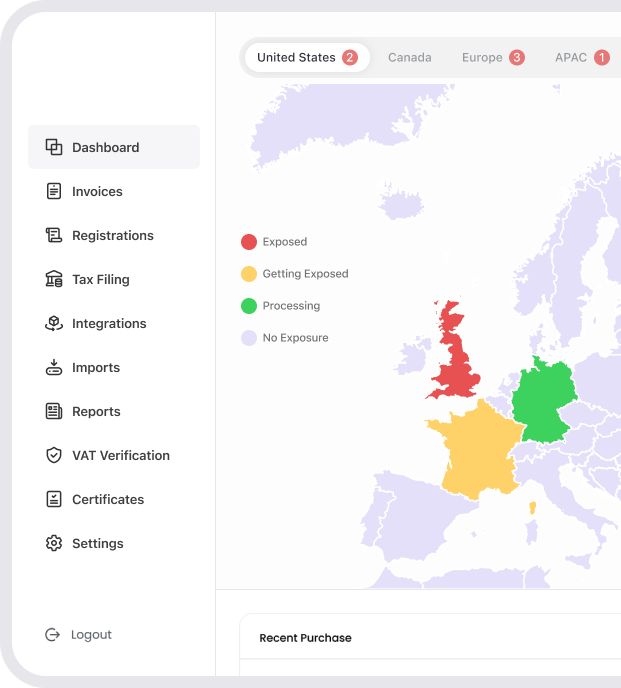The image size is (621, 688).
Task: Click the VAT Verification shield icon
Action: [54, 455]
